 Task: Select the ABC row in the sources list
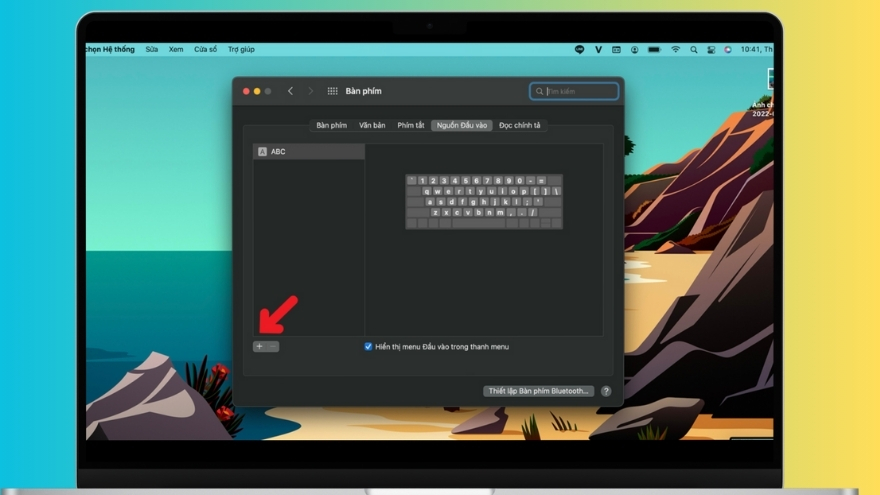309,152
